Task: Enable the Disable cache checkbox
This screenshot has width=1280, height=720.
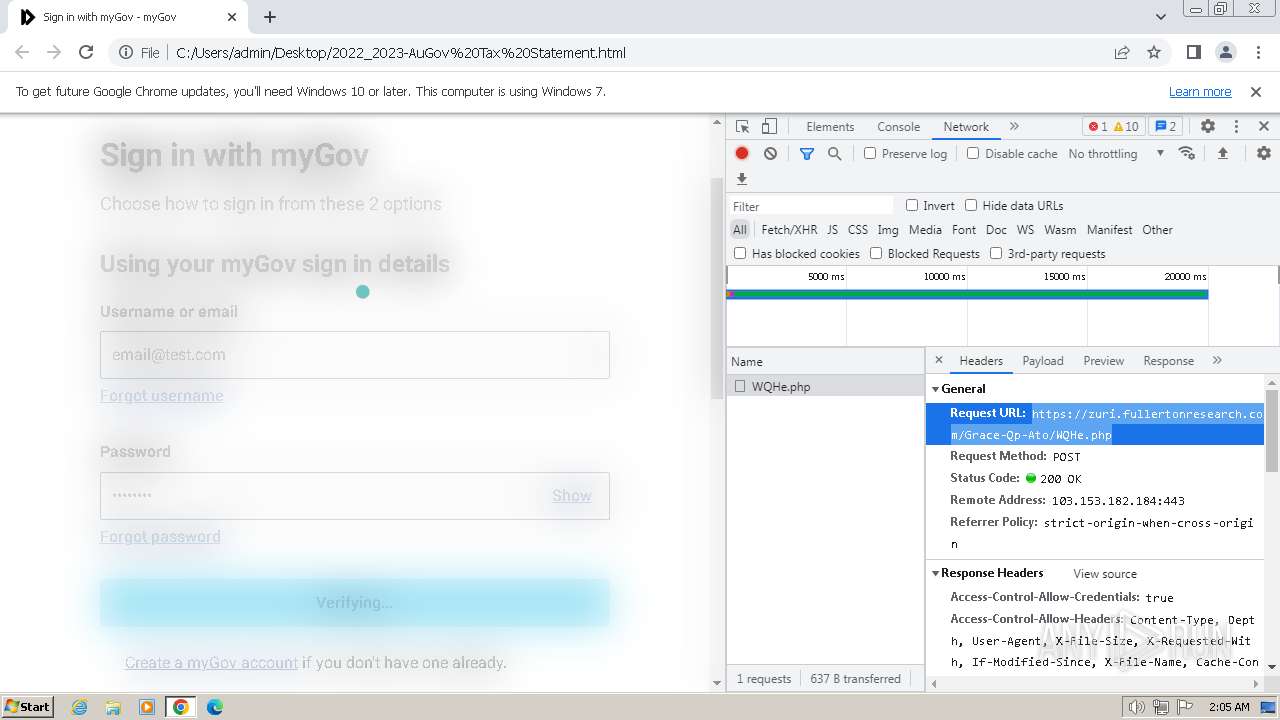Action: coord(973,153)
